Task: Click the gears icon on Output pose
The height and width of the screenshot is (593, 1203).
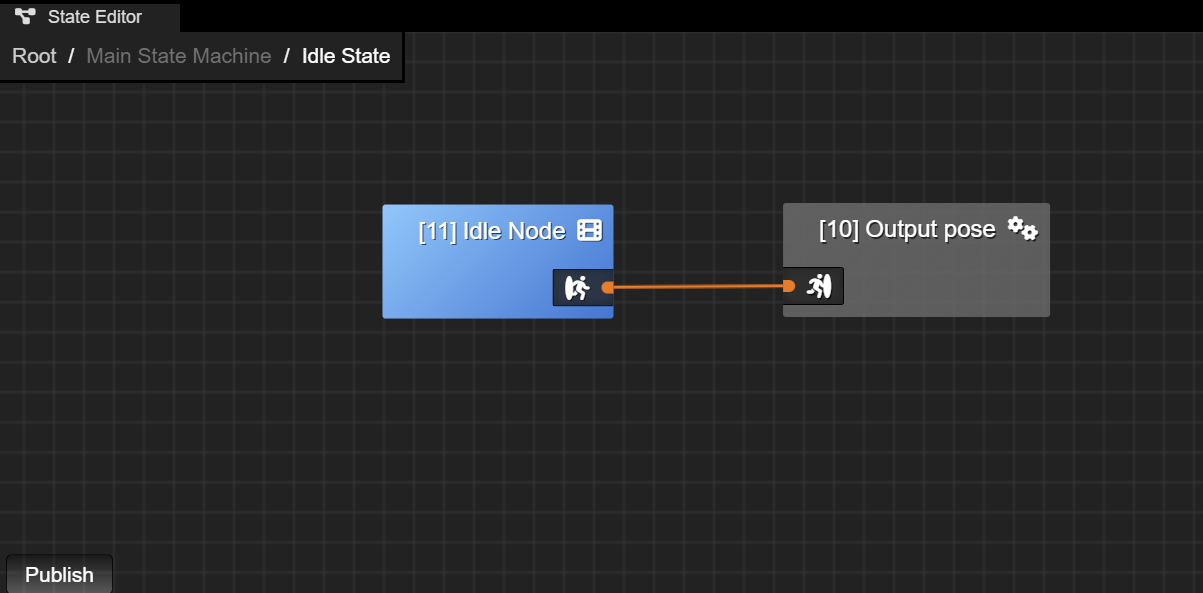Action: [1022, 229]
